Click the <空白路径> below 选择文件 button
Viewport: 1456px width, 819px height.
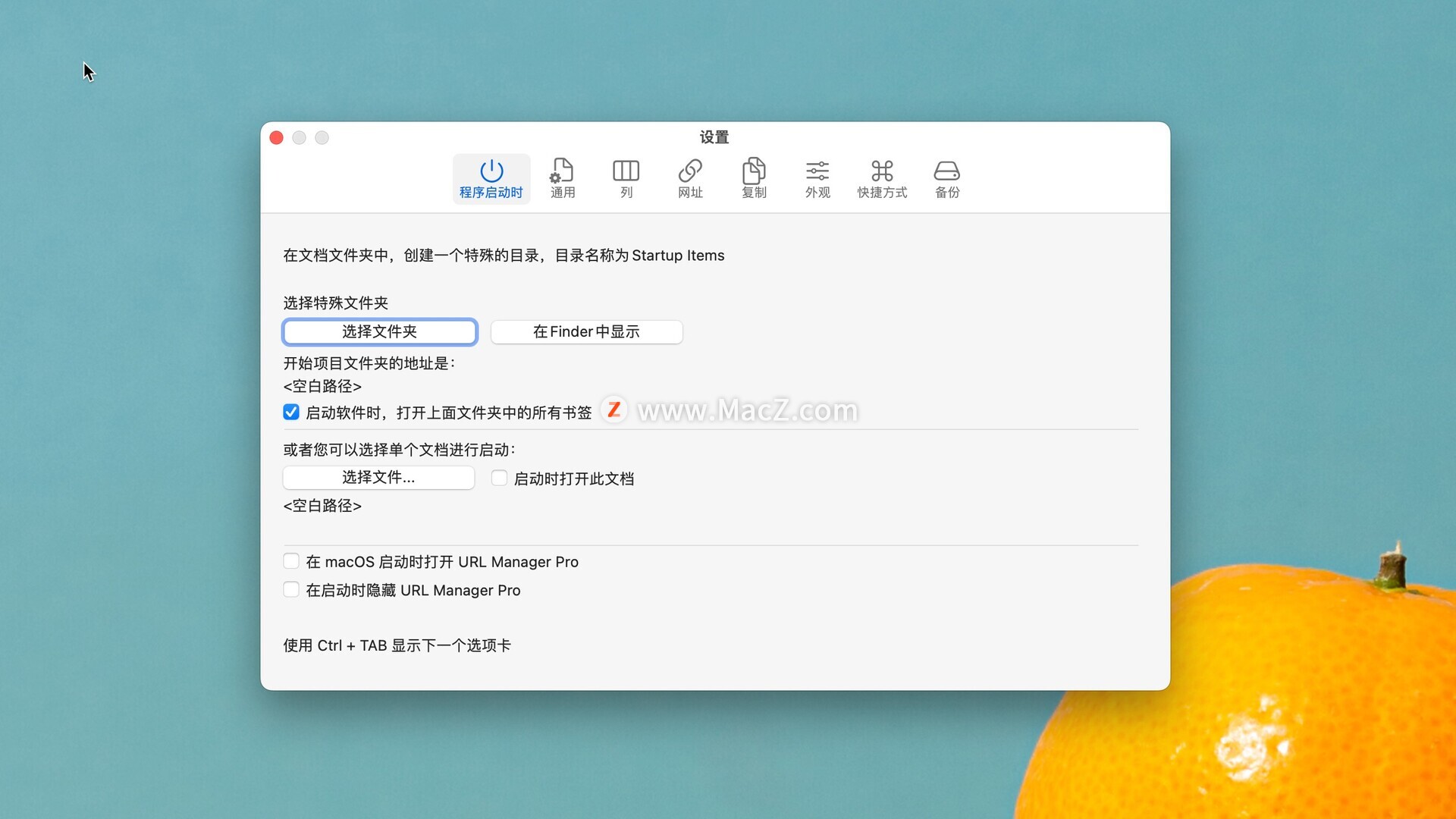(322, 506)
